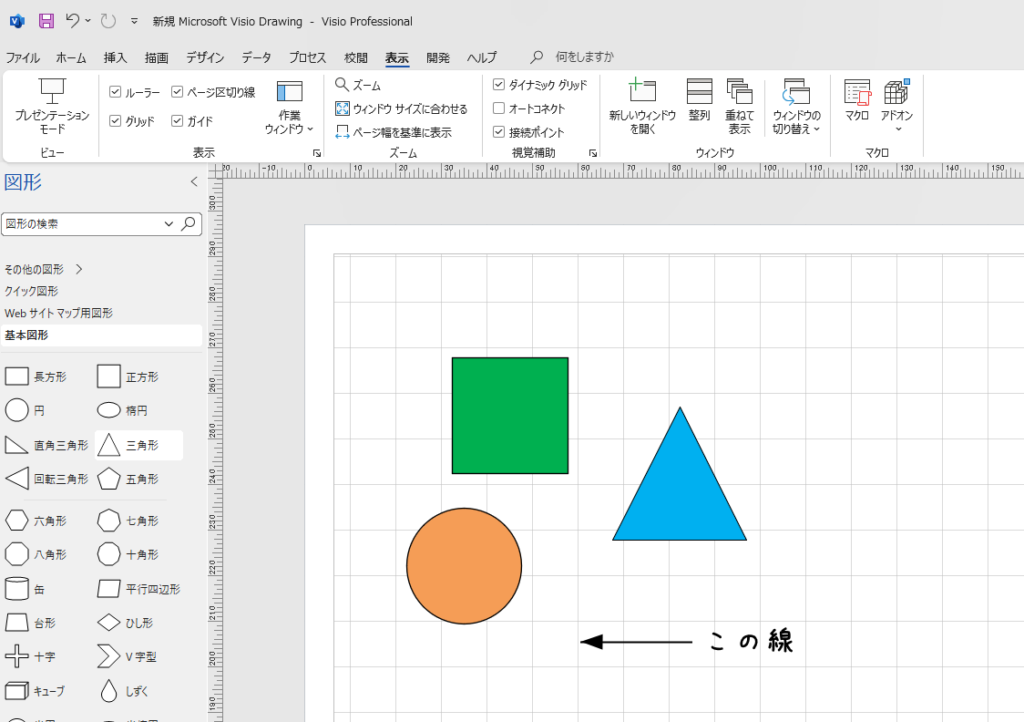1024x722 pixels.
Task: Collapse the Shapes (図形) panel chevron
Action: pyautogui.click(x=194, y=182)
